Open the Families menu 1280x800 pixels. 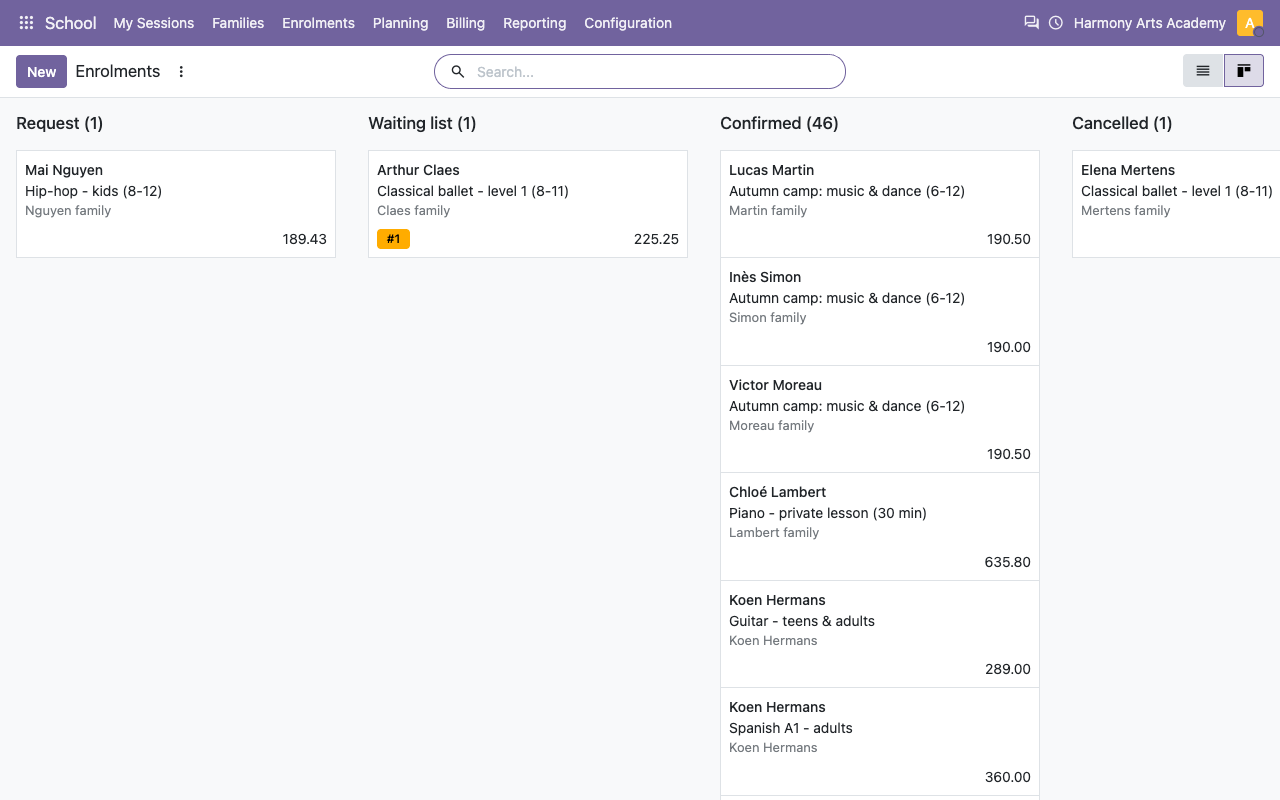[x=238, y=23]
